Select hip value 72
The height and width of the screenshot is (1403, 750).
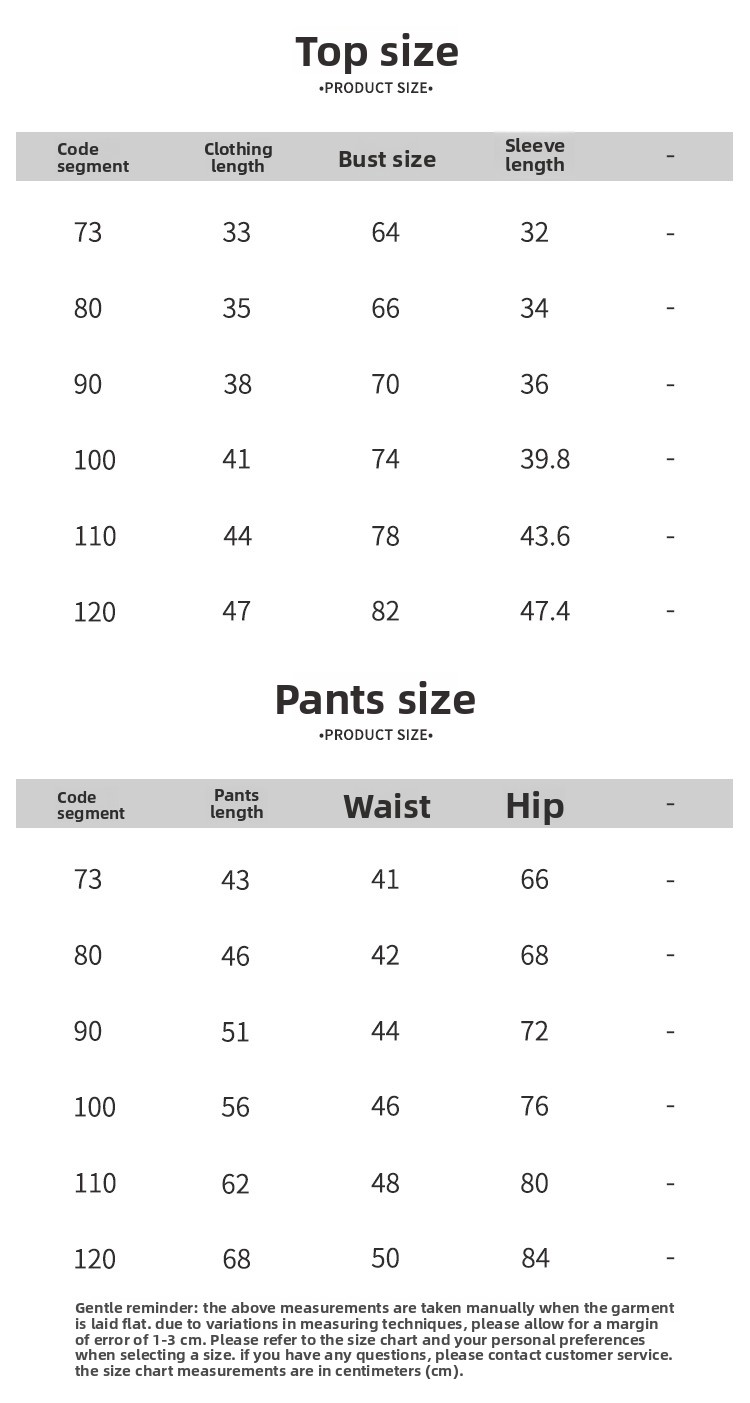[535, 1031]
